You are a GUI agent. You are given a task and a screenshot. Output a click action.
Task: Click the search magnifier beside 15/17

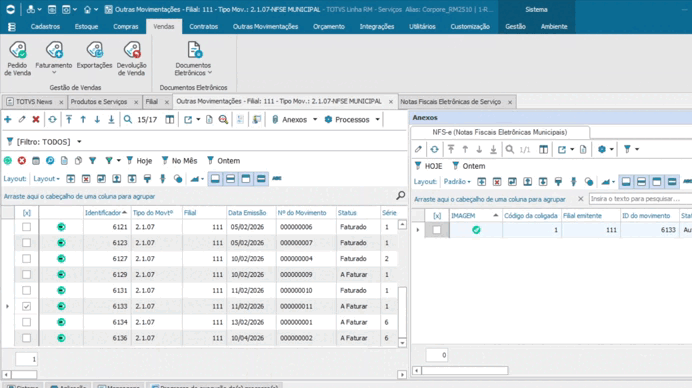(128, 120)
